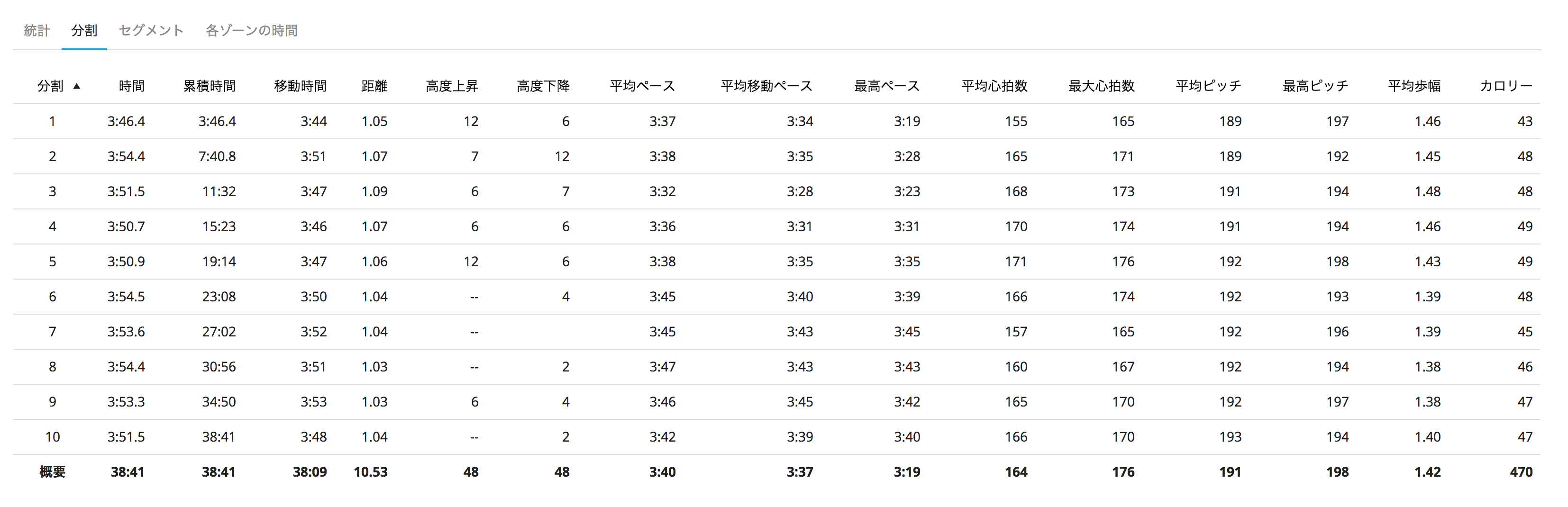Click the 平均歩幅 column header
This screenshot has width=1568, height=507.
pos(1414,86)
